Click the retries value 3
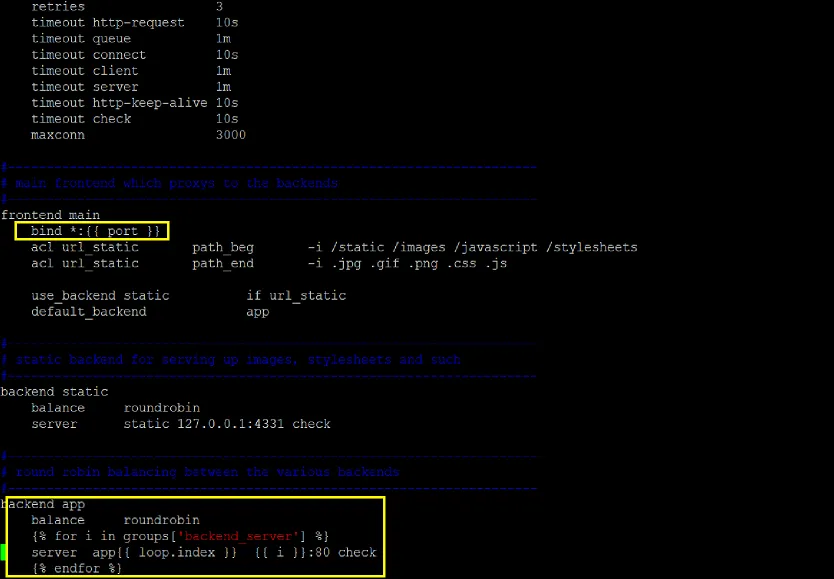 click(x=219, y=7)
